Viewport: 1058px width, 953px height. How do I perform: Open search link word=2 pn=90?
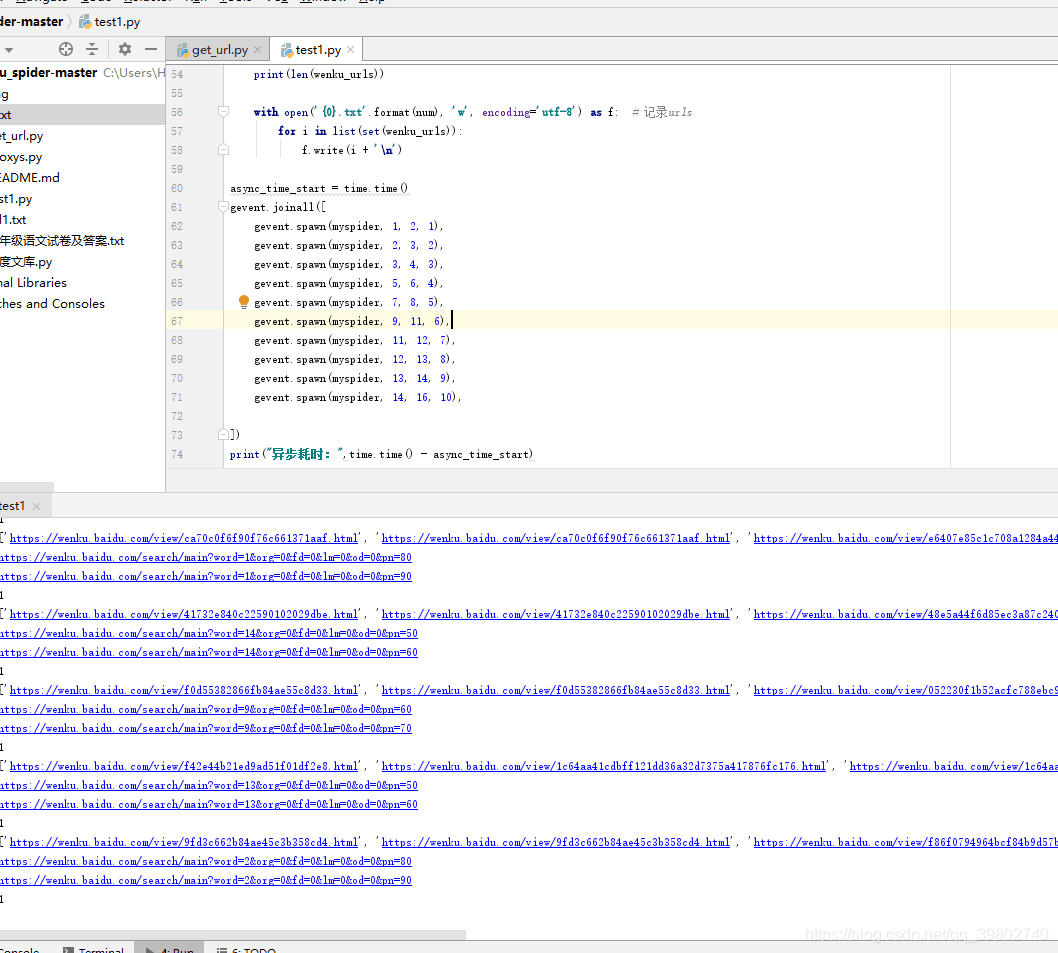(x=206, y=880)
